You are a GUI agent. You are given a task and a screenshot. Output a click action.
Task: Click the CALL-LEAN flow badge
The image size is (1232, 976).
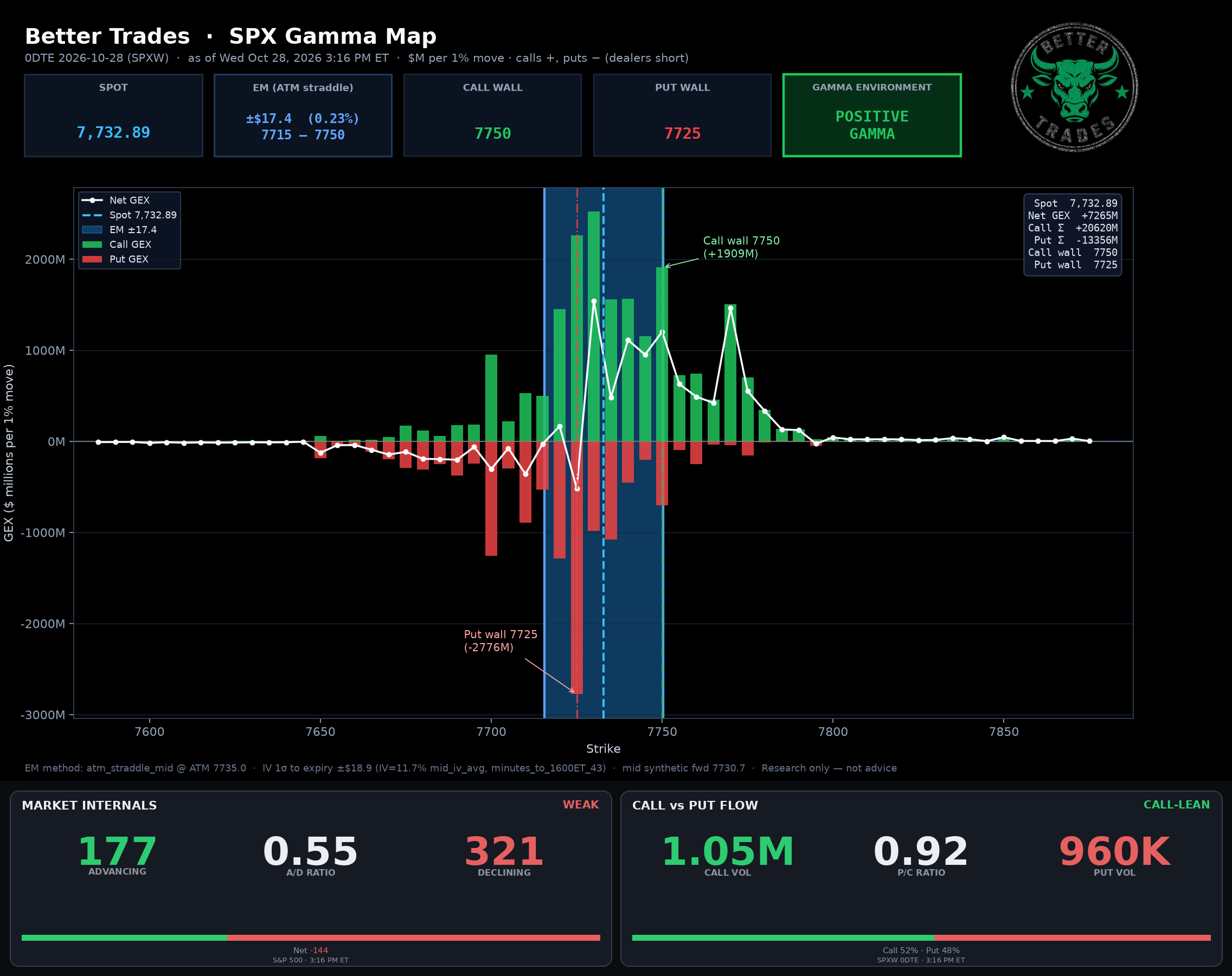tap(1177, 805)
